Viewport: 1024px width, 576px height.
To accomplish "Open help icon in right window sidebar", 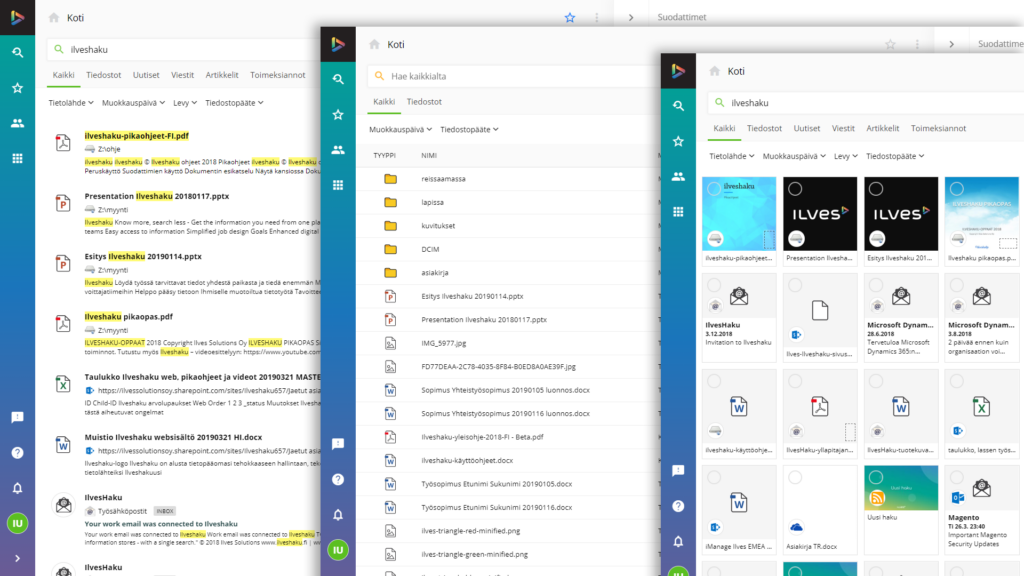I will (679, 506).
